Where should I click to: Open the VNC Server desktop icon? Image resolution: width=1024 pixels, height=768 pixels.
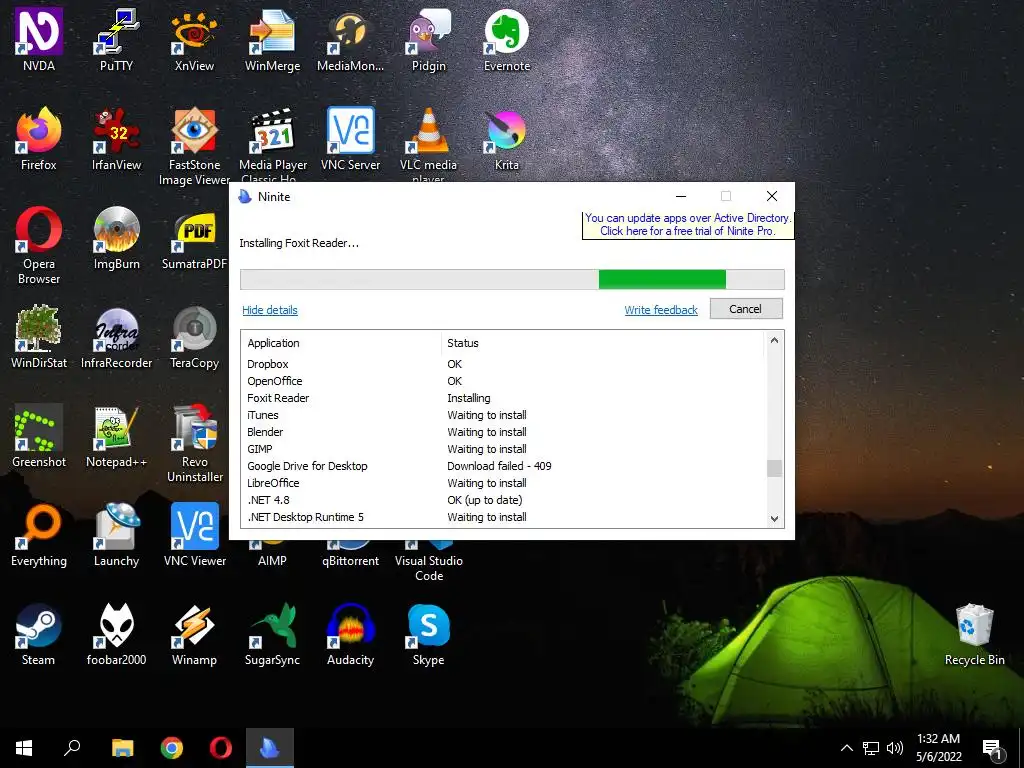350,138
